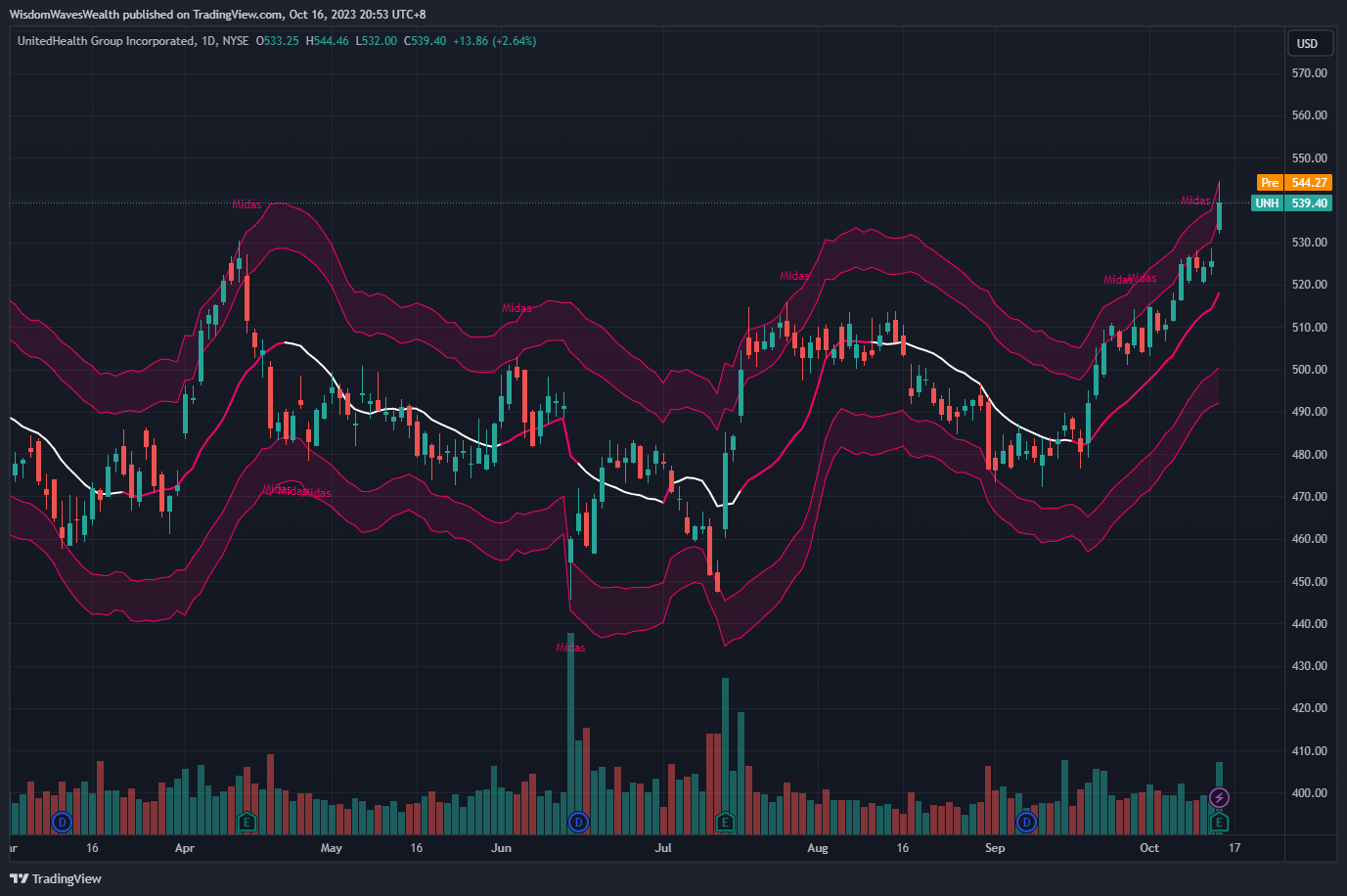
Task: Click the 560.00 price axis label
Action: [1309, 115]
